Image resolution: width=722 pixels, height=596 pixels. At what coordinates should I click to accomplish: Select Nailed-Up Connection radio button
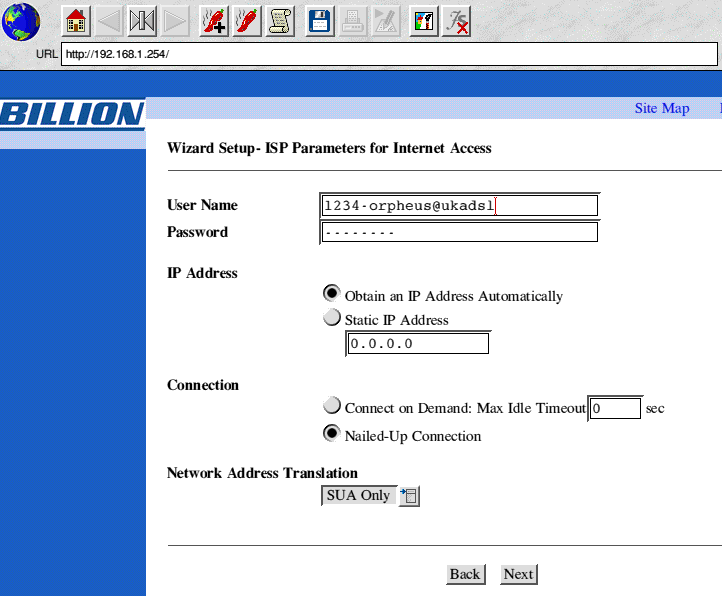click(331, 434)
